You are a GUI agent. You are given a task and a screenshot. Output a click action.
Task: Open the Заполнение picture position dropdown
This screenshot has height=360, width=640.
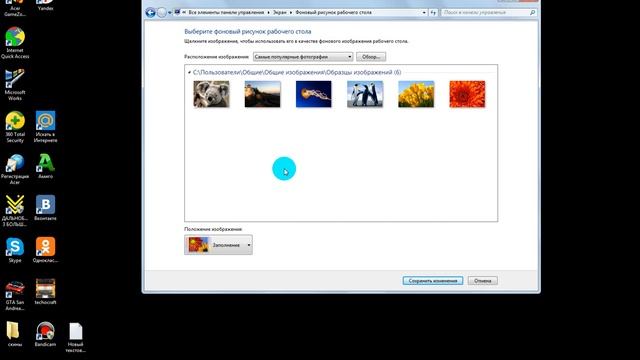(218, 245)
